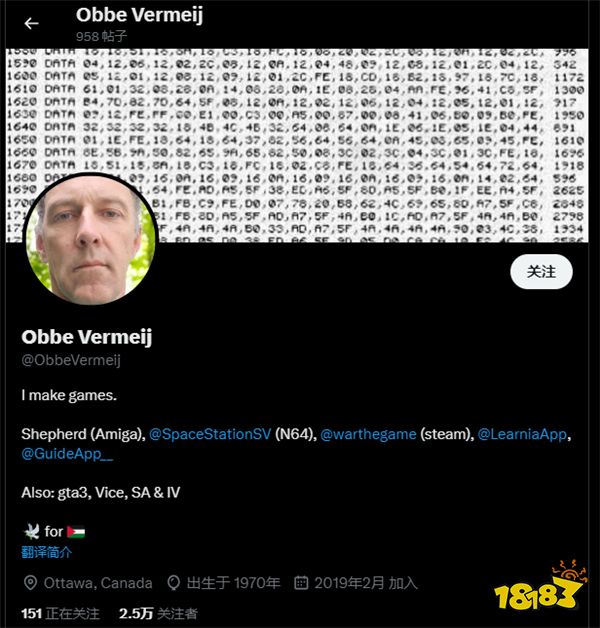Open the hex DATA banner image
600x628 pixels.
[297, 145]
